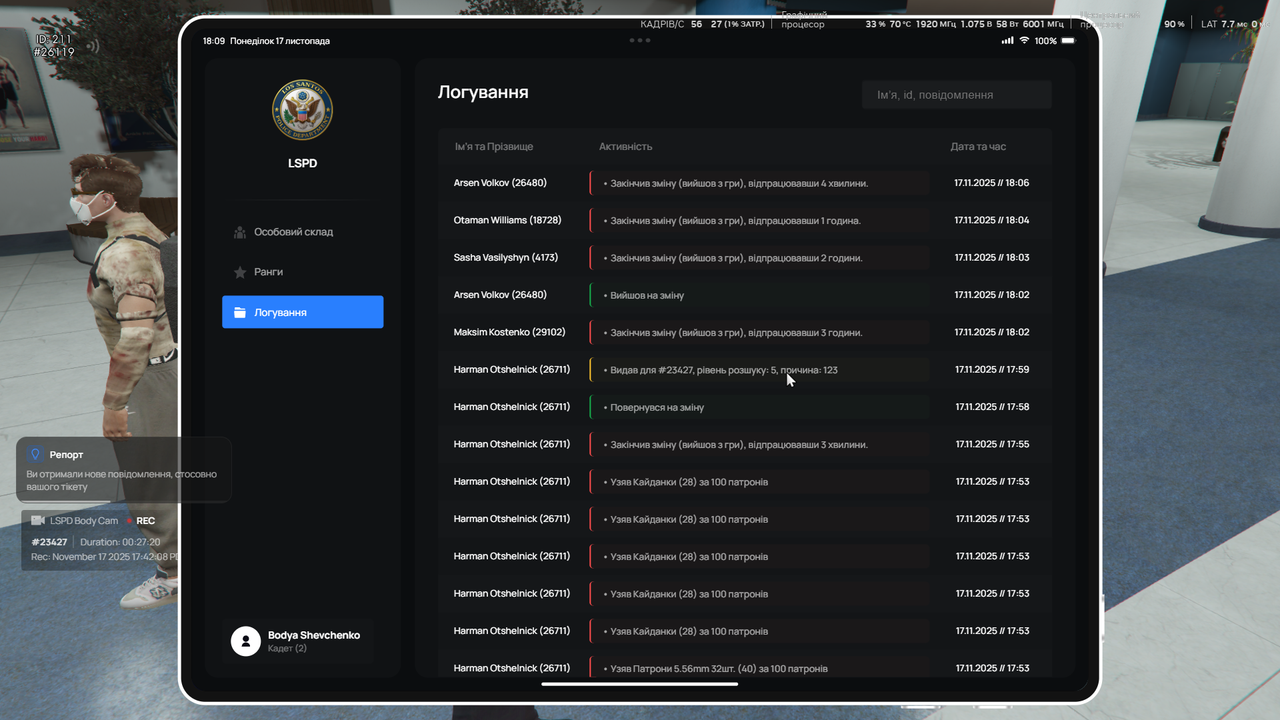
Task: Click activity відпрацювавши 1 година entry
Action: point(759,220)
